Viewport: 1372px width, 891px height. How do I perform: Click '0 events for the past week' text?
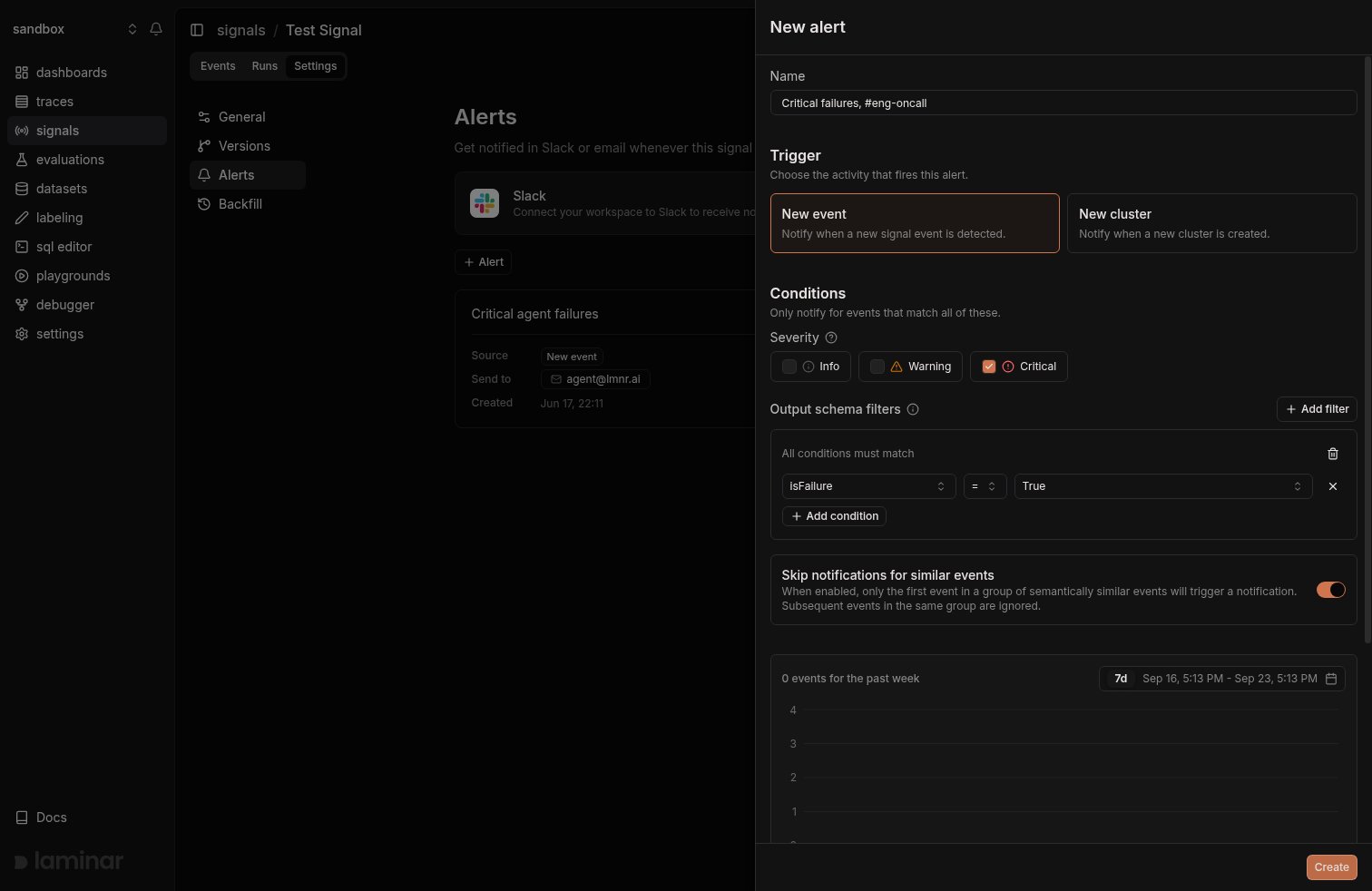pos(850,679)
